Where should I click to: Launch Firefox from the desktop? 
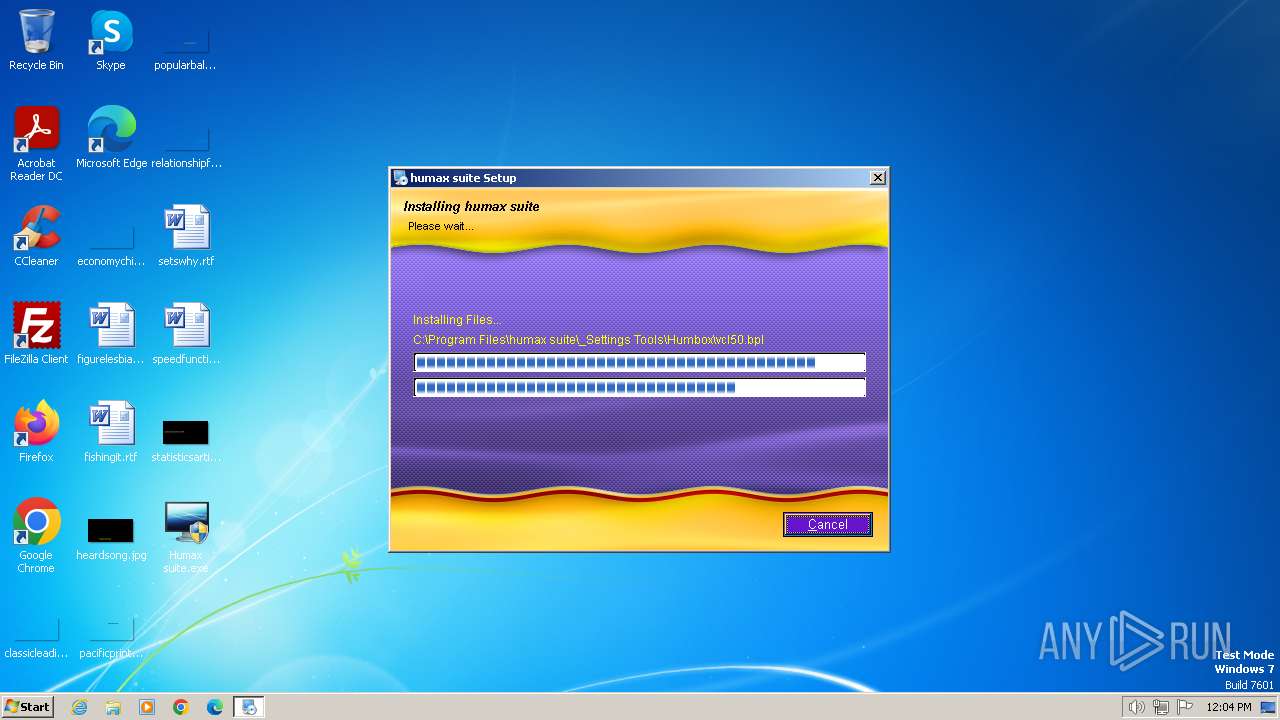tap(36, 432)
